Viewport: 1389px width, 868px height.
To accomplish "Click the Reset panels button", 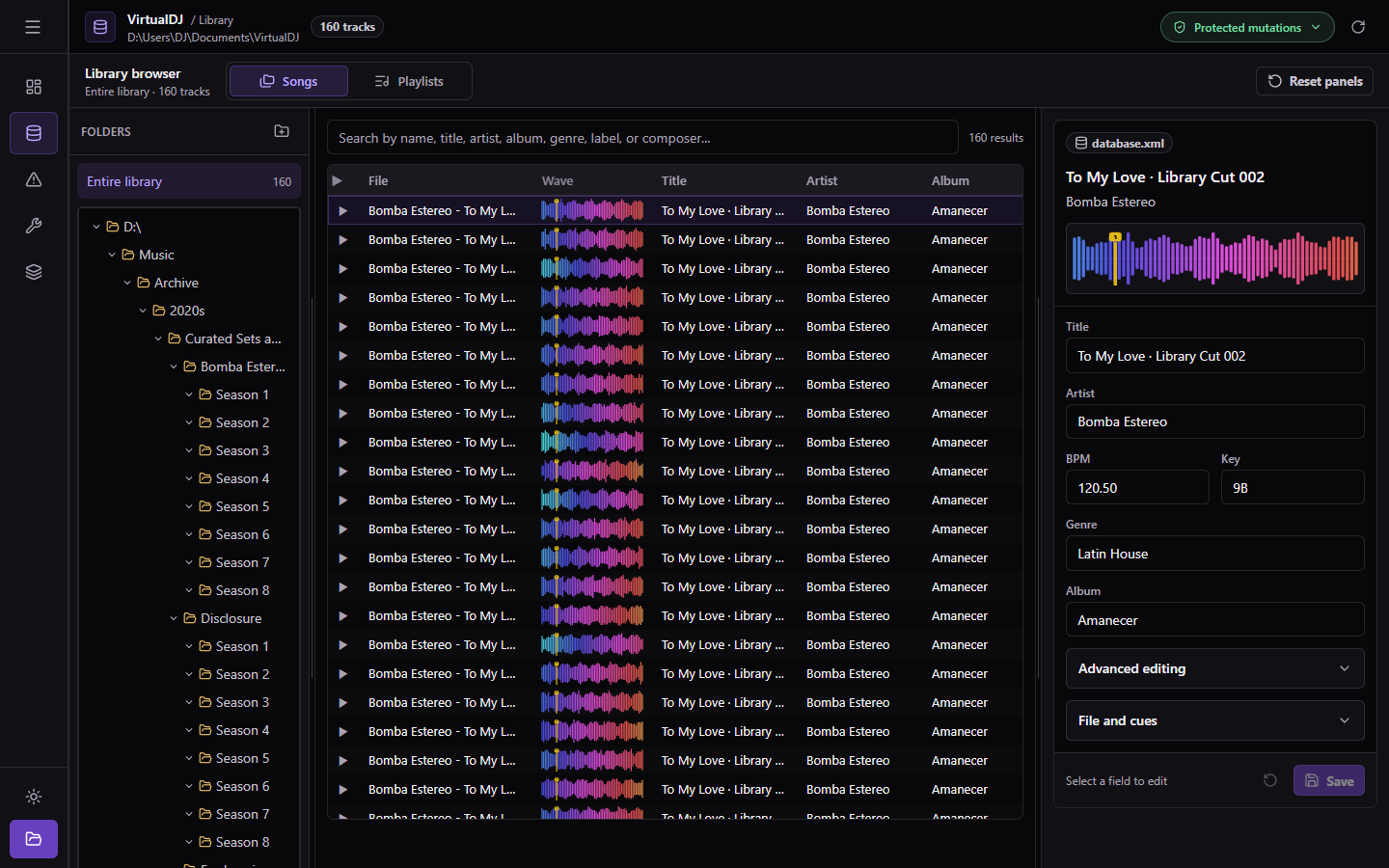I will [1315, 81].
